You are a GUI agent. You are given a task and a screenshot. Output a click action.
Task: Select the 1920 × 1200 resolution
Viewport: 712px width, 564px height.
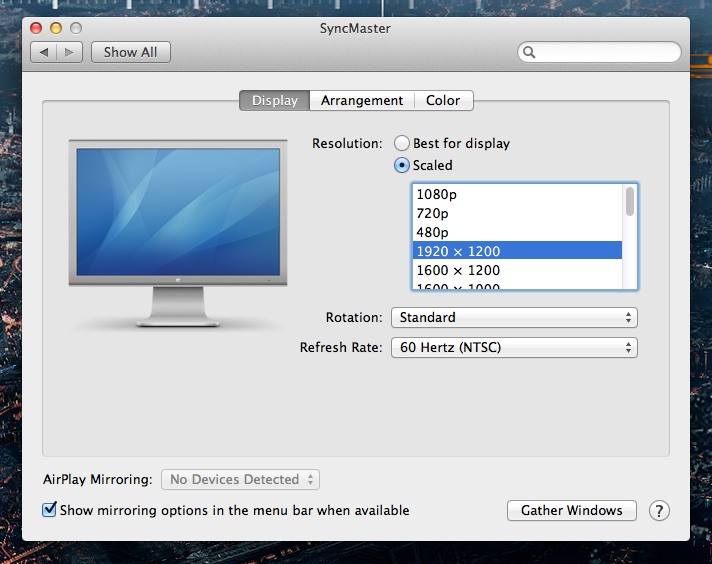click(x=517, y=251)
